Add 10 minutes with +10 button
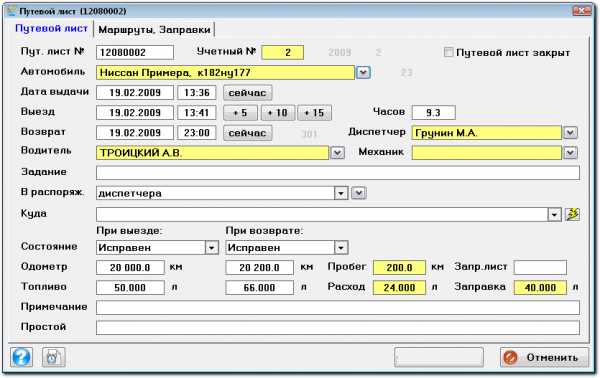Viewport: 600px width, 378px height. click(x=278, y=112)
